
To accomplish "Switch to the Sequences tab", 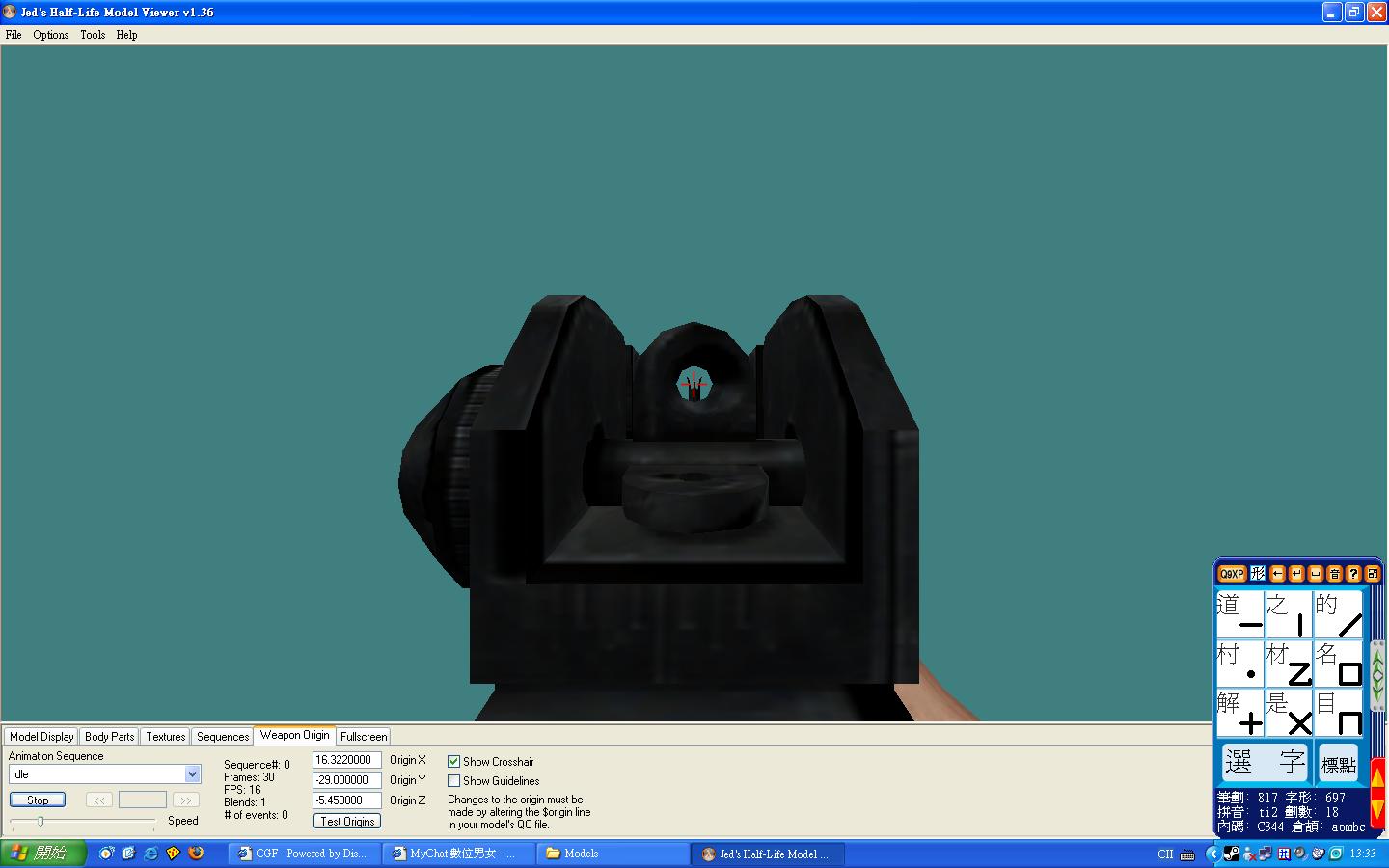I will coord(223,737).
